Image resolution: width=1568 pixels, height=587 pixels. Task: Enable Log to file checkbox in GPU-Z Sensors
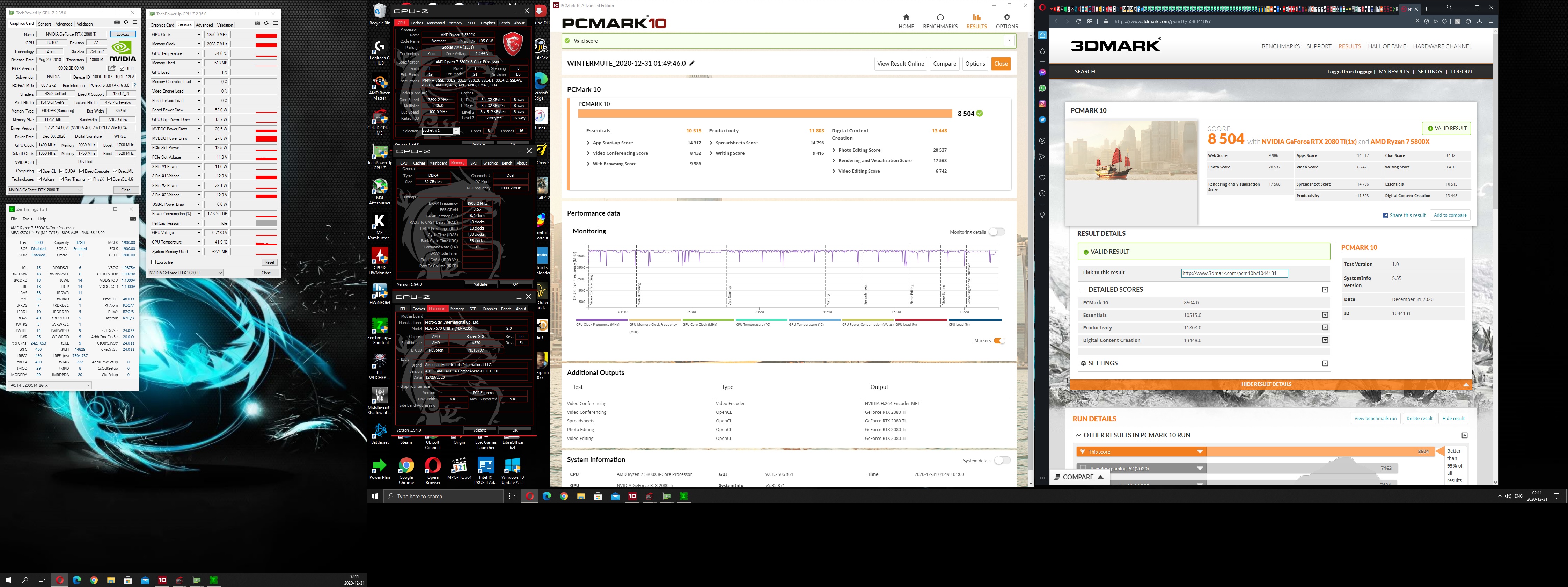pyautogui.click(x=153, y=262)
